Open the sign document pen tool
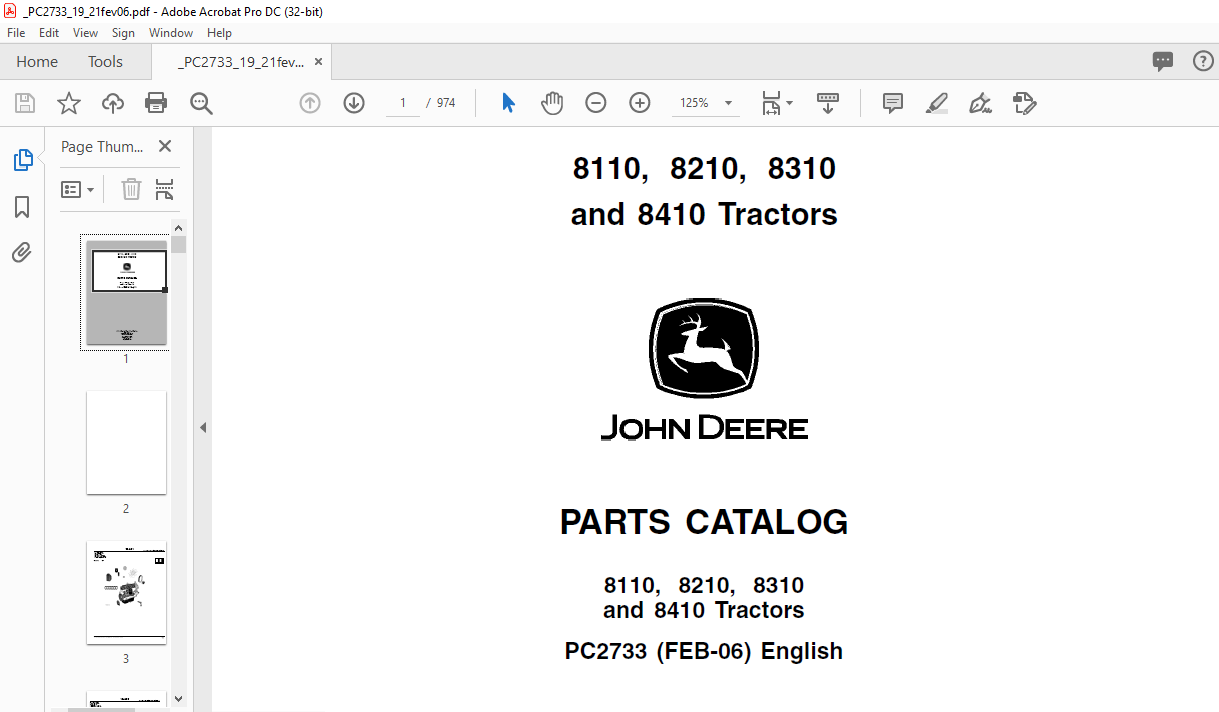 pos(980,103)
